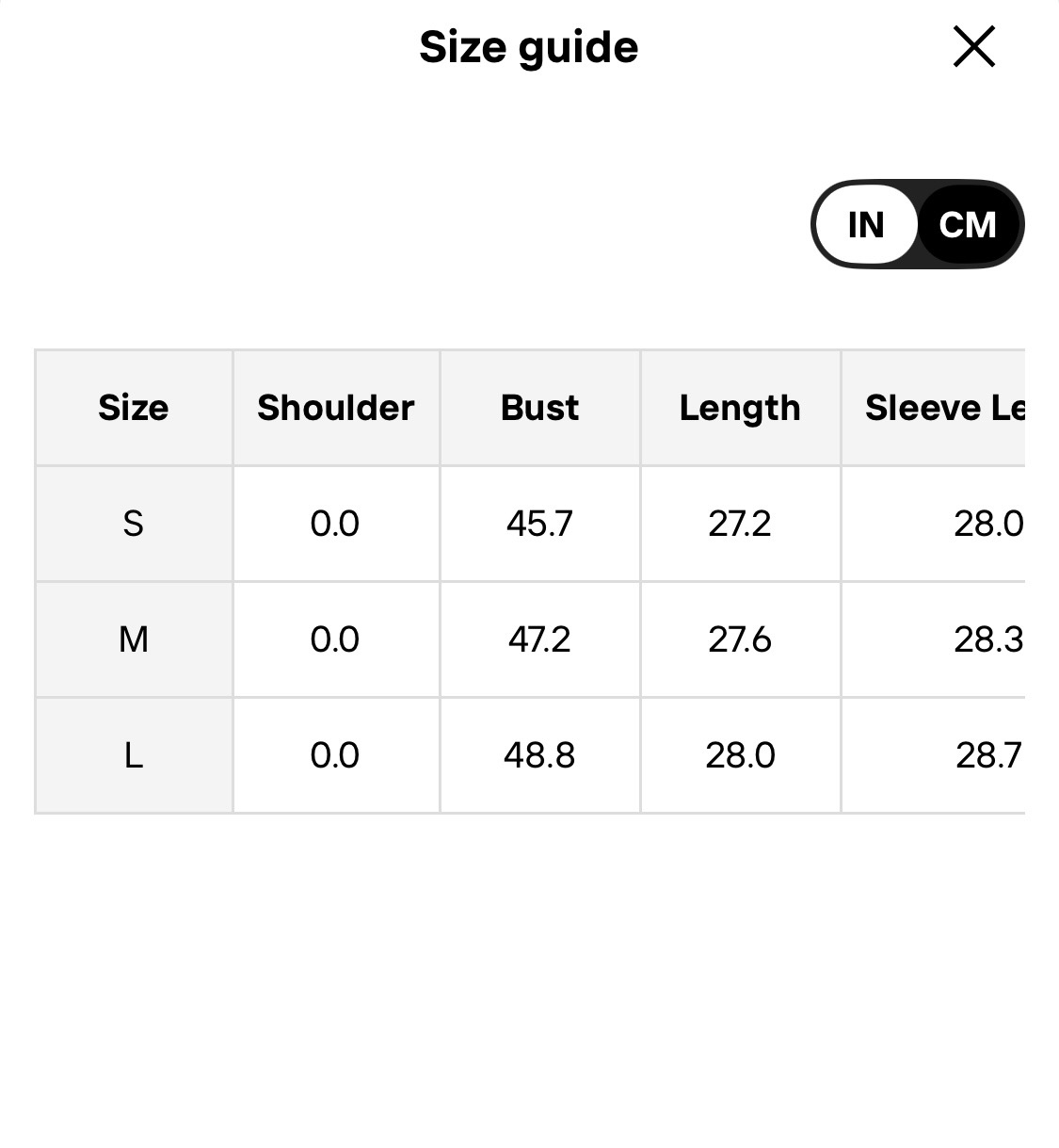Select the Bust column header
1059x1148 pixels.
tap(539, 408)
